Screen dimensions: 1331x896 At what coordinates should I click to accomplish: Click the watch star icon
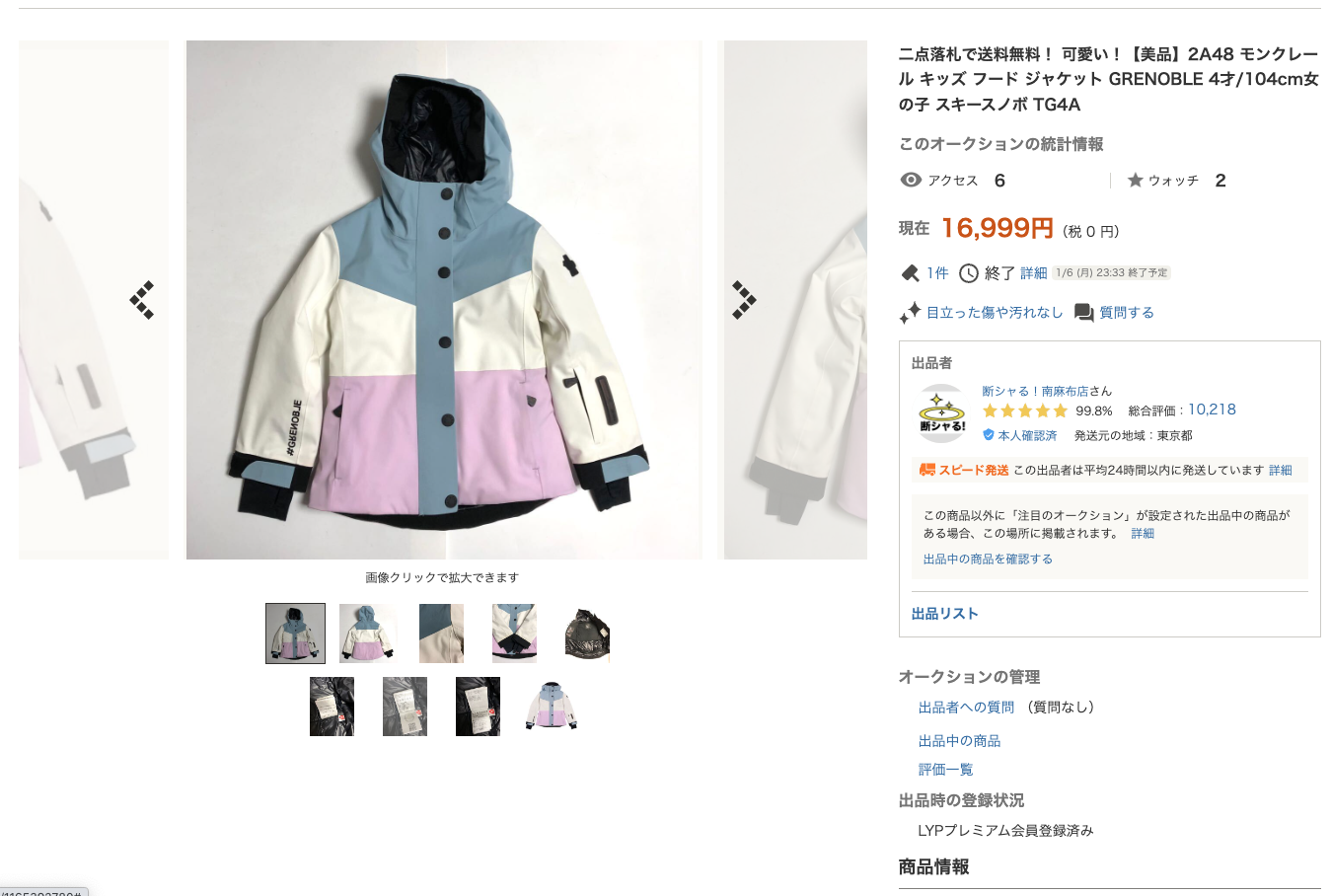(1135, 180)
